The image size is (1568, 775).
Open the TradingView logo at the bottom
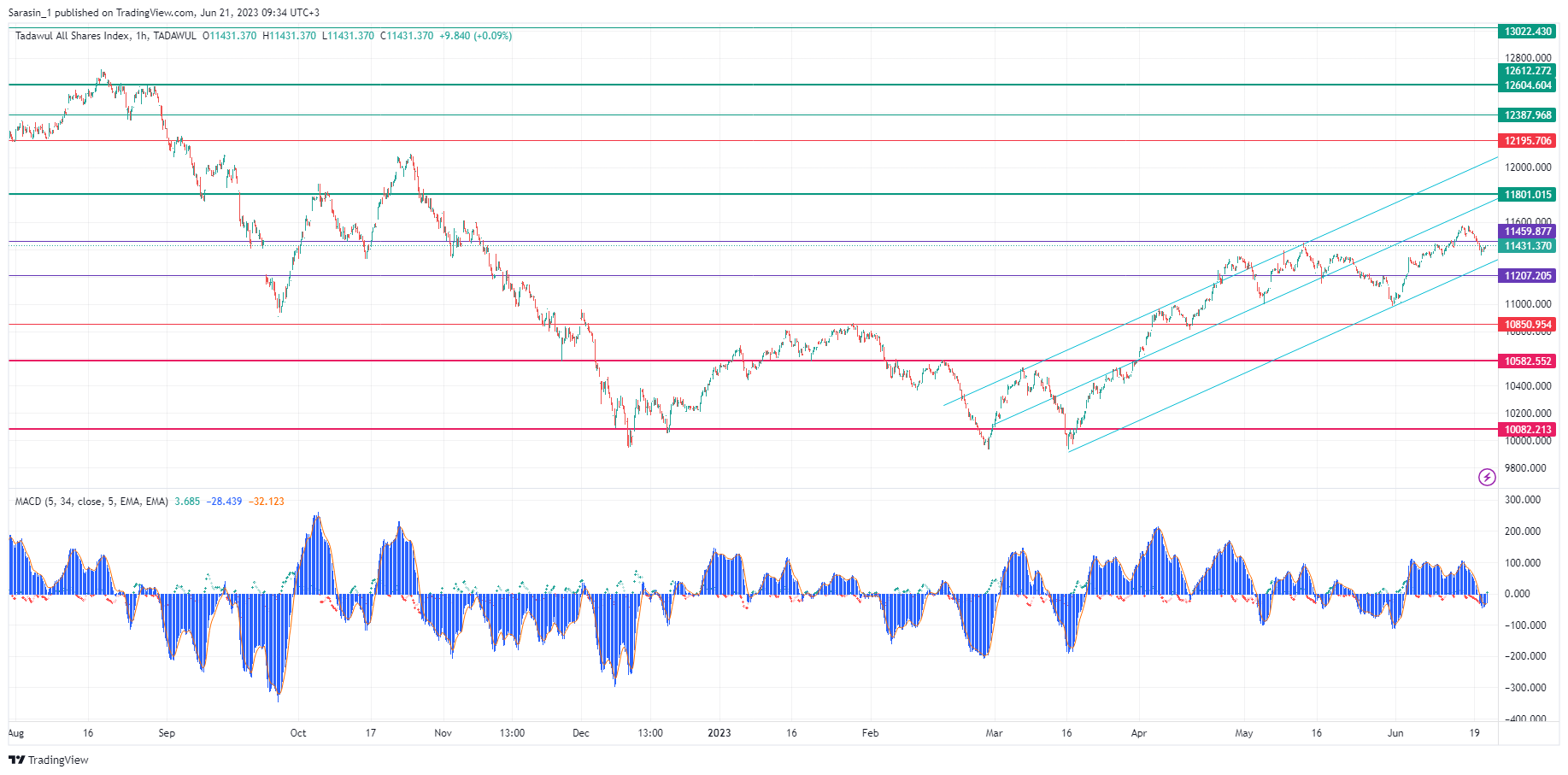click(49, 760)
